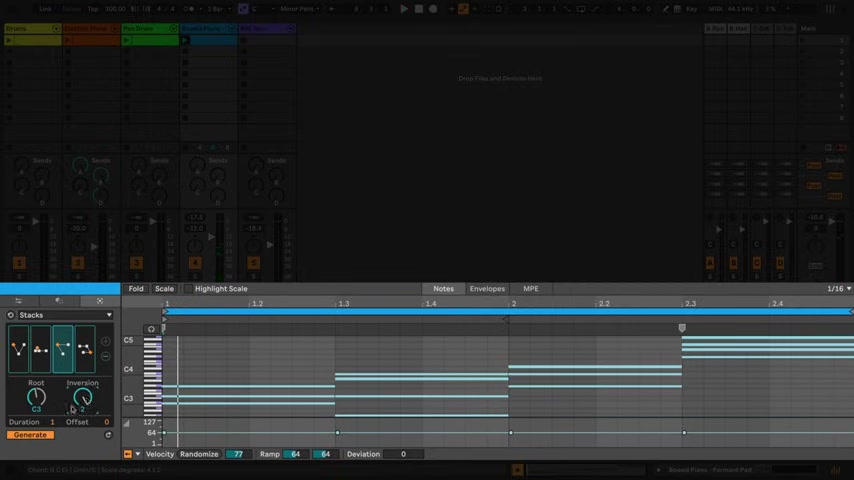Toggle the Fold button
This screenshot has width=854, height=480.
[x=136, y=289]
